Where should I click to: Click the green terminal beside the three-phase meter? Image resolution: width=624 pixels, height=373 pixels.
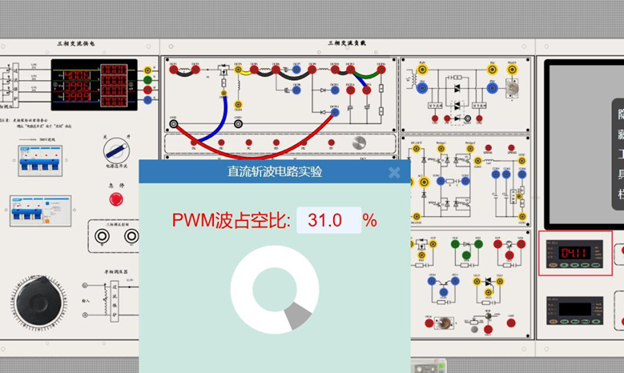click(x=148, y=80)
